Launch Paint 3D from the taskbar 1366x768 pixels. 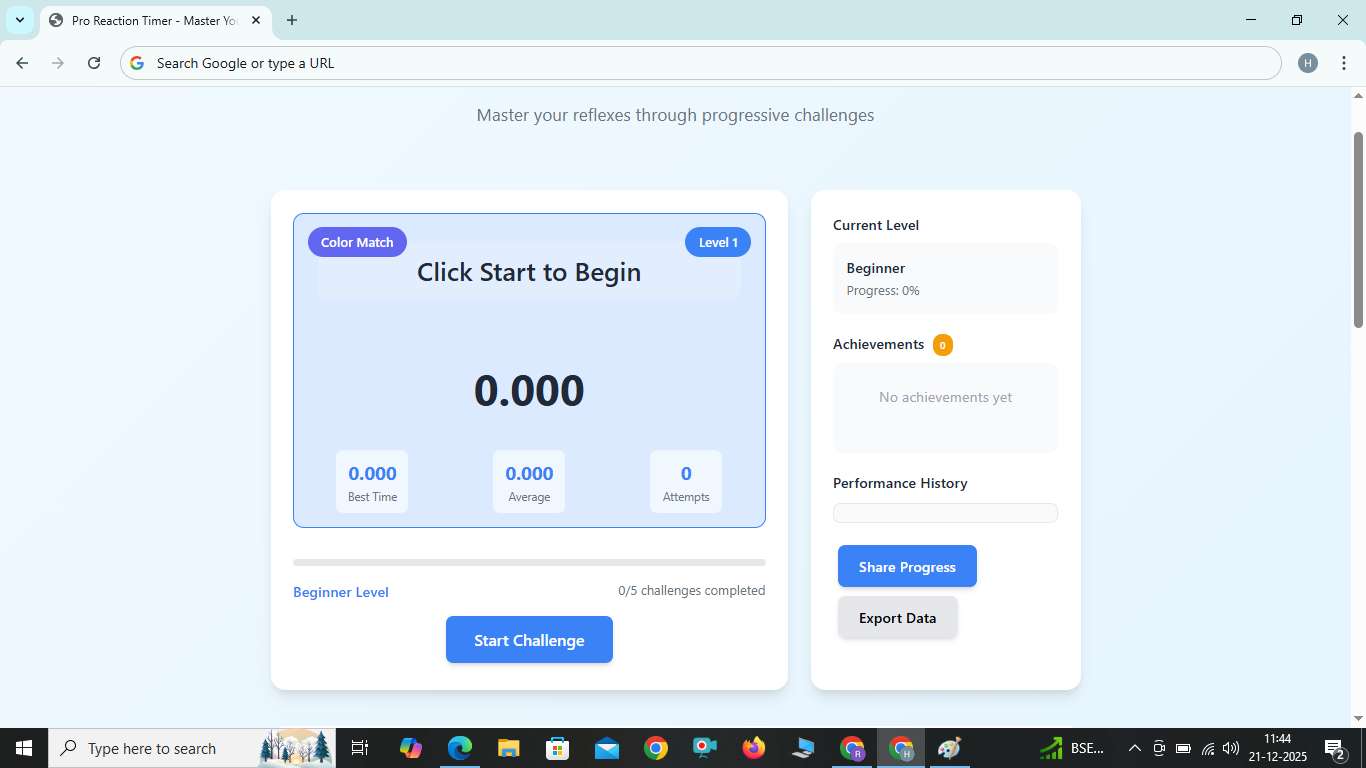point(948,747)
